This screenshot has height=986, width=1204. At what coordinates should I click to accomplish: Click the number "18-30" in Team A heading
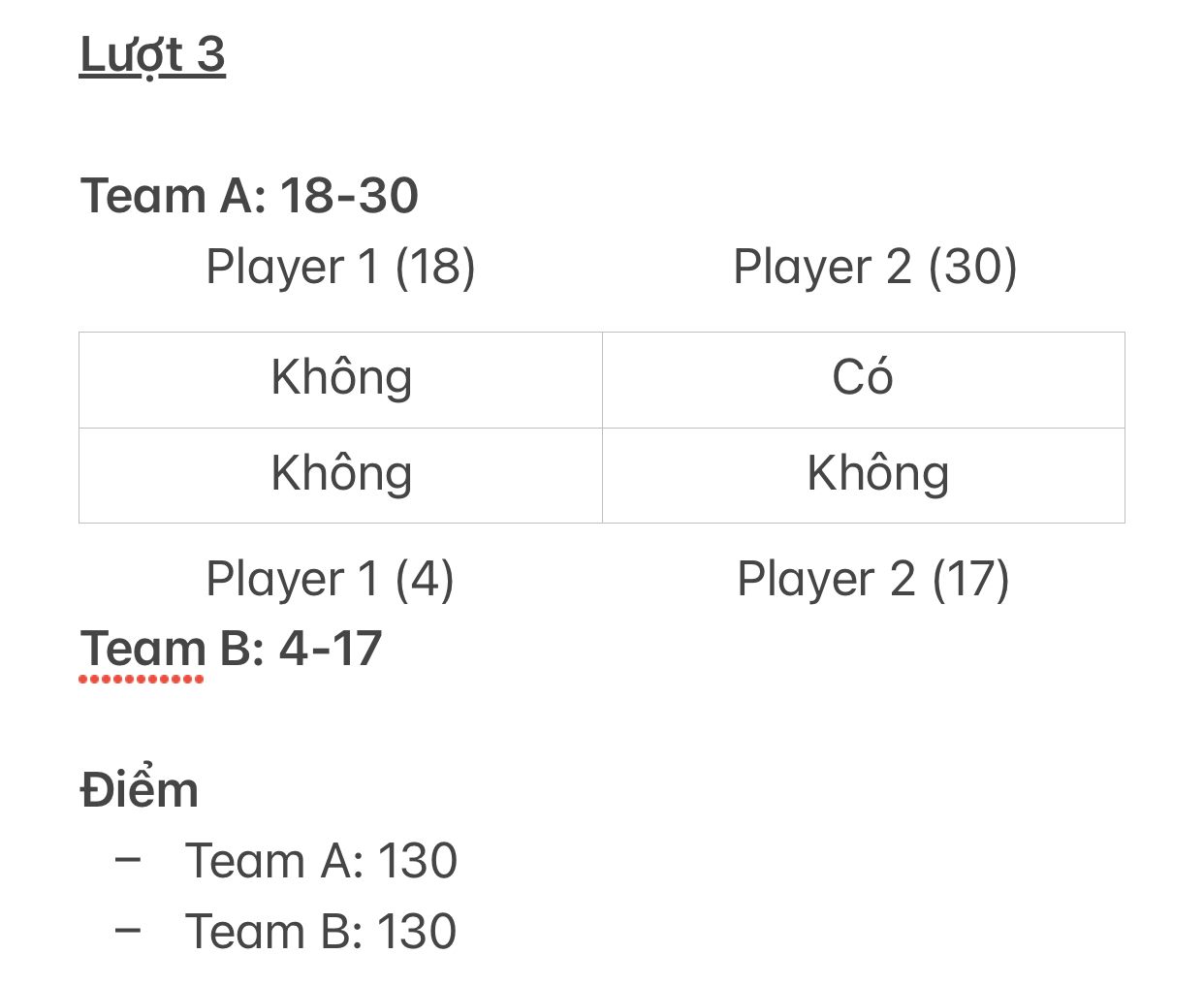coord(349,196)
